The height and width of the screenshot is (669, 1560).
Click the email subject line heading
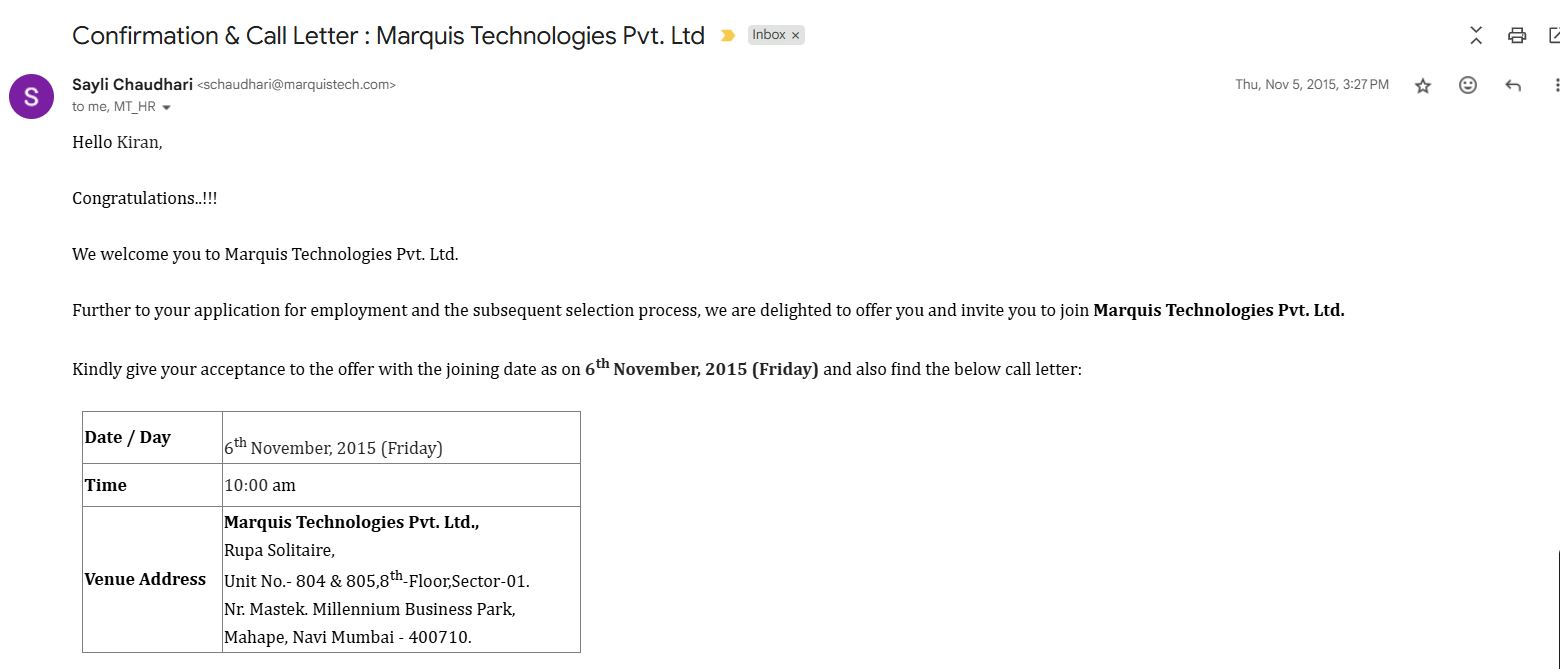(x=388, y=36)
